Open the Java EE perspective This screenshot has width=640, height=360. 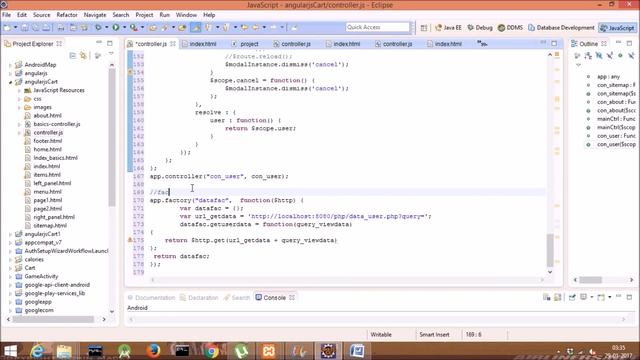[x=448, y=28]
